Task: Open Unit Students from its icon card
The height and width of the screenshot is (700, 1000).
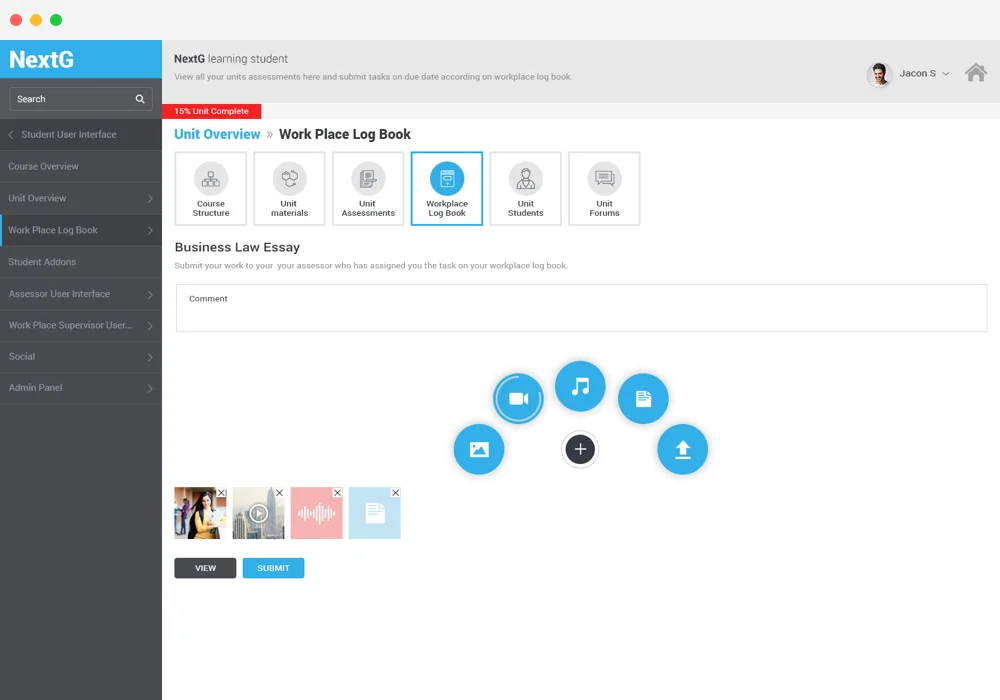Action: pos(525,188)
